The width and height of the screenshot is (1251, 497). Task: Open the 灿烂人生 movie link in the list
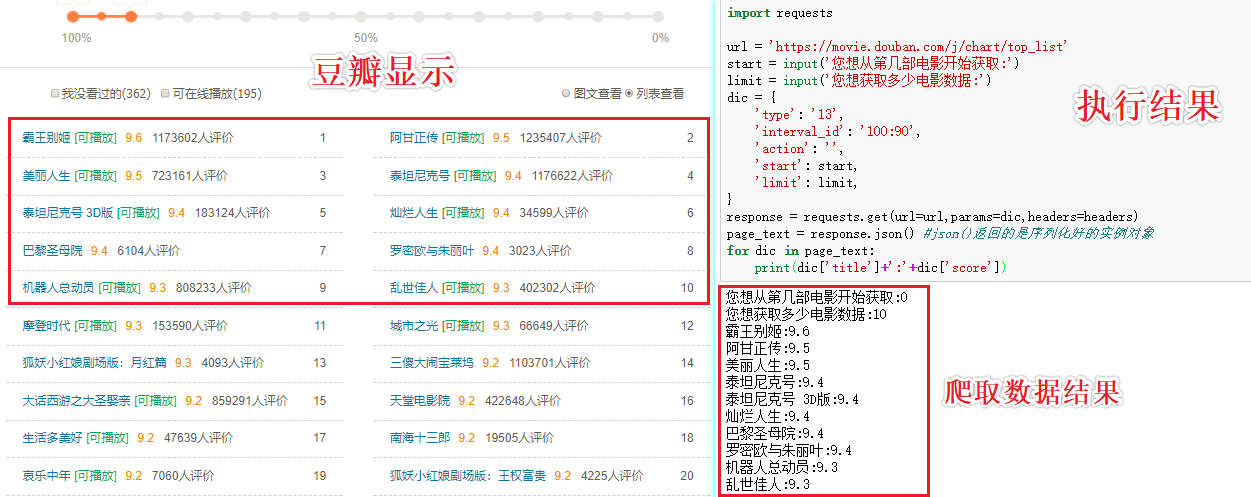click(415, 213)
